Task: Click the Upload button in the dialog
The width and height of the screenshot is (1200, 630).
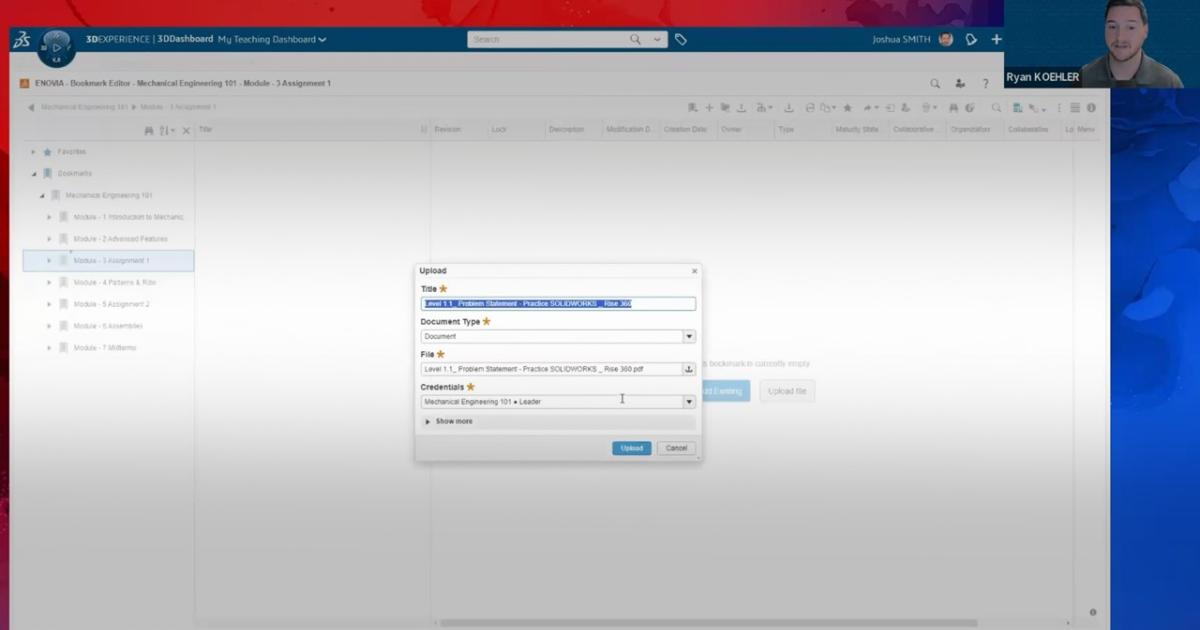Action: pos(631,447)
